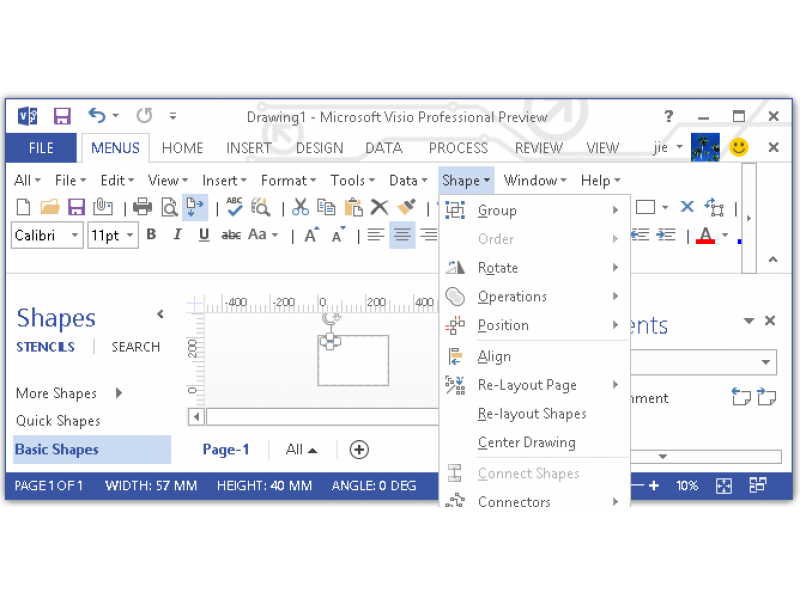Image resolution: width=800 pixels, height=600 pixels.
Task: Open the Aa change case dropdown
Action: (275, 235)
